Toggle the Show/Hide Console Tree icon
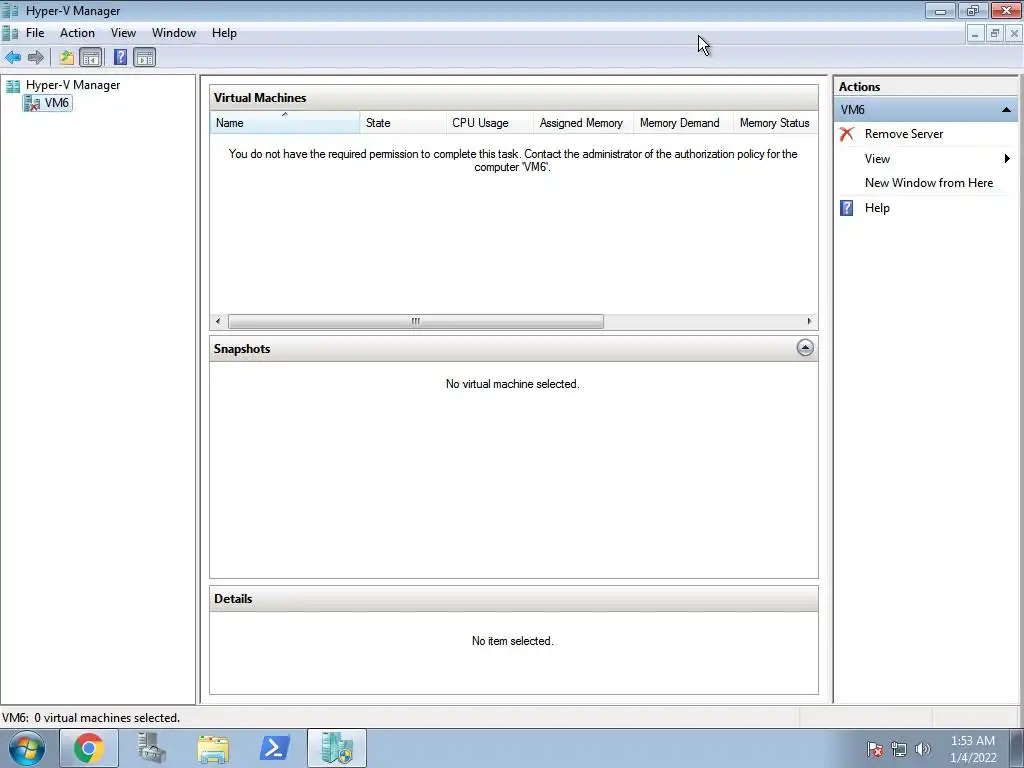Screen dimensions: 1024x768 (x=91, y=57)
